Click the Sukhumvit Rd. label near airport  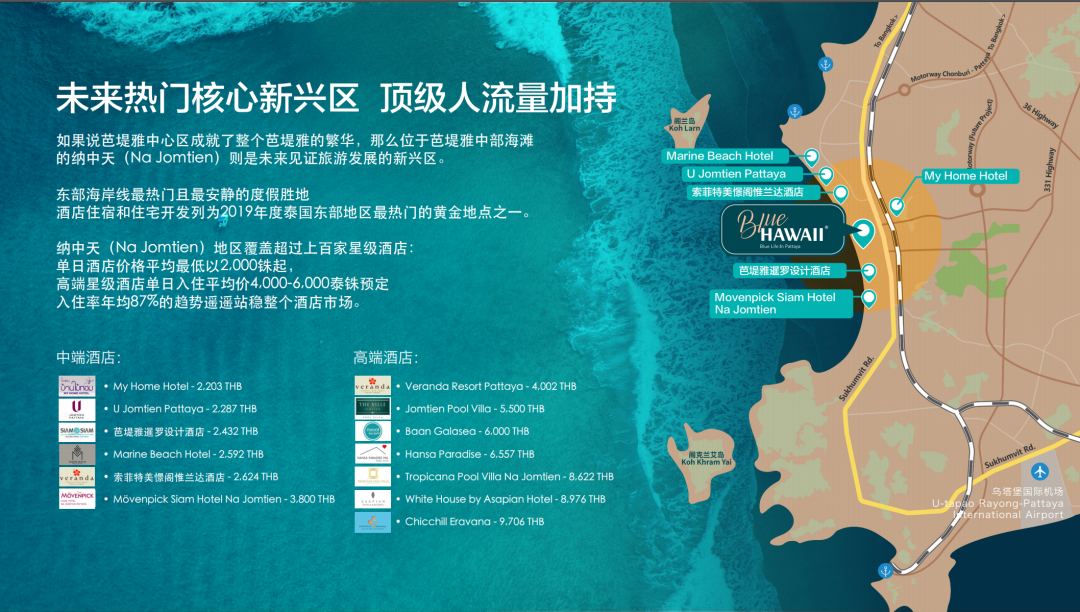click(x=1009, y=456)
